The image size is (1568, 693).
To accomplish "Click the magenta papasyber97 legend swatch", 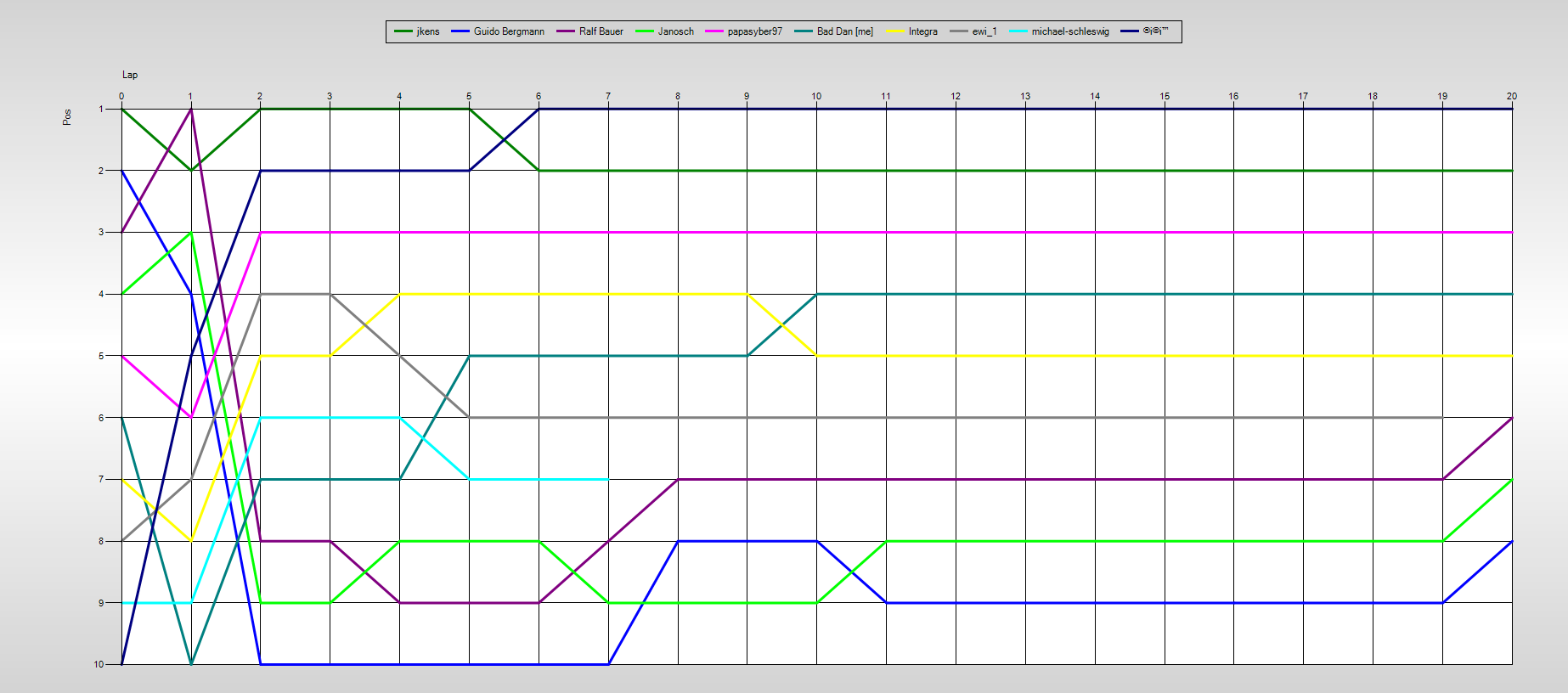I will click(x=714, y=31).
